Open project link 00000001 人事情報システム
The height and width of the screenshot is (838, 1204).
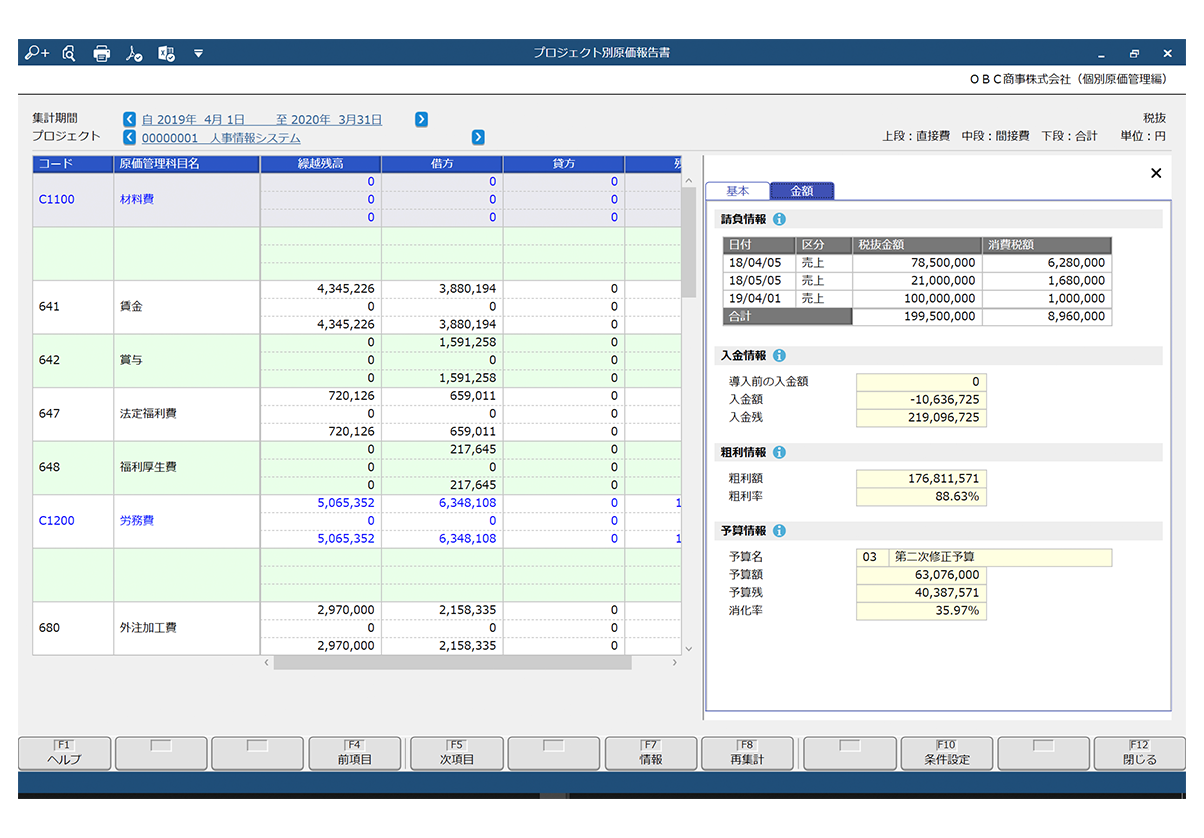[x=220, y=138]
